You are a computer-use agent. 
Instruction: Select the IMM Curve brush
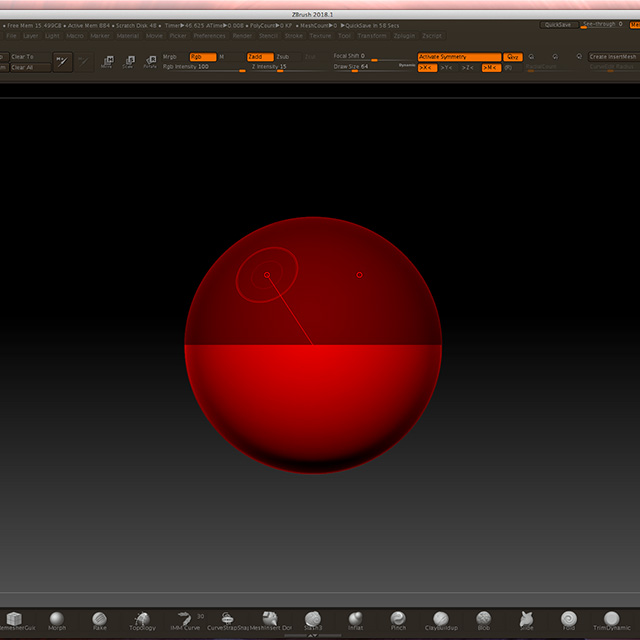point(185,620)
